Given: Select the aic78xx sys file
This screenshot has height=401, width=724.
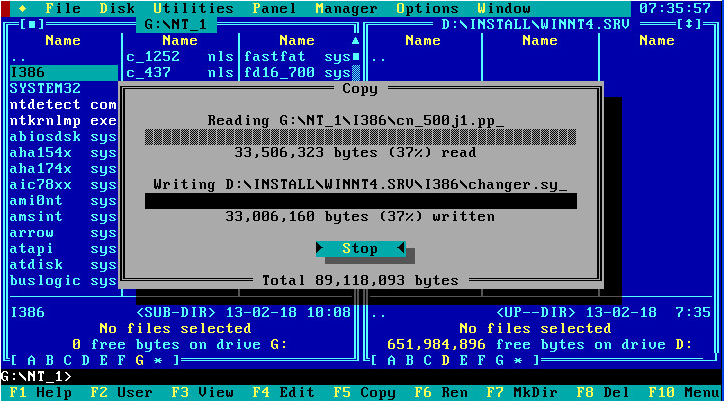Looking at the screenshot, I should point(63,185).
